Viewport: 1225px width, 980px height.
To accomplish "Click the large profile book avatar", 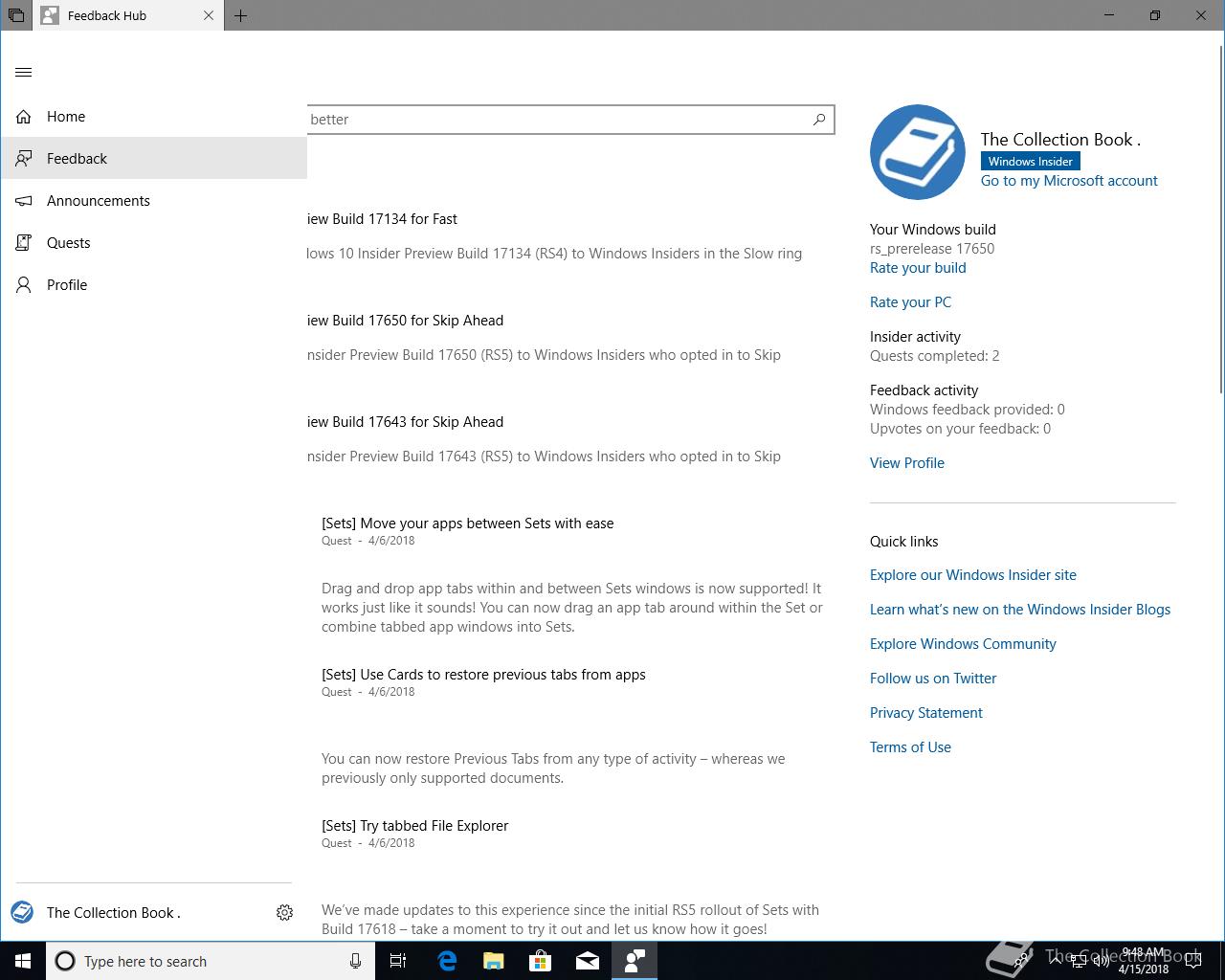I will click(x=917, y=152).
